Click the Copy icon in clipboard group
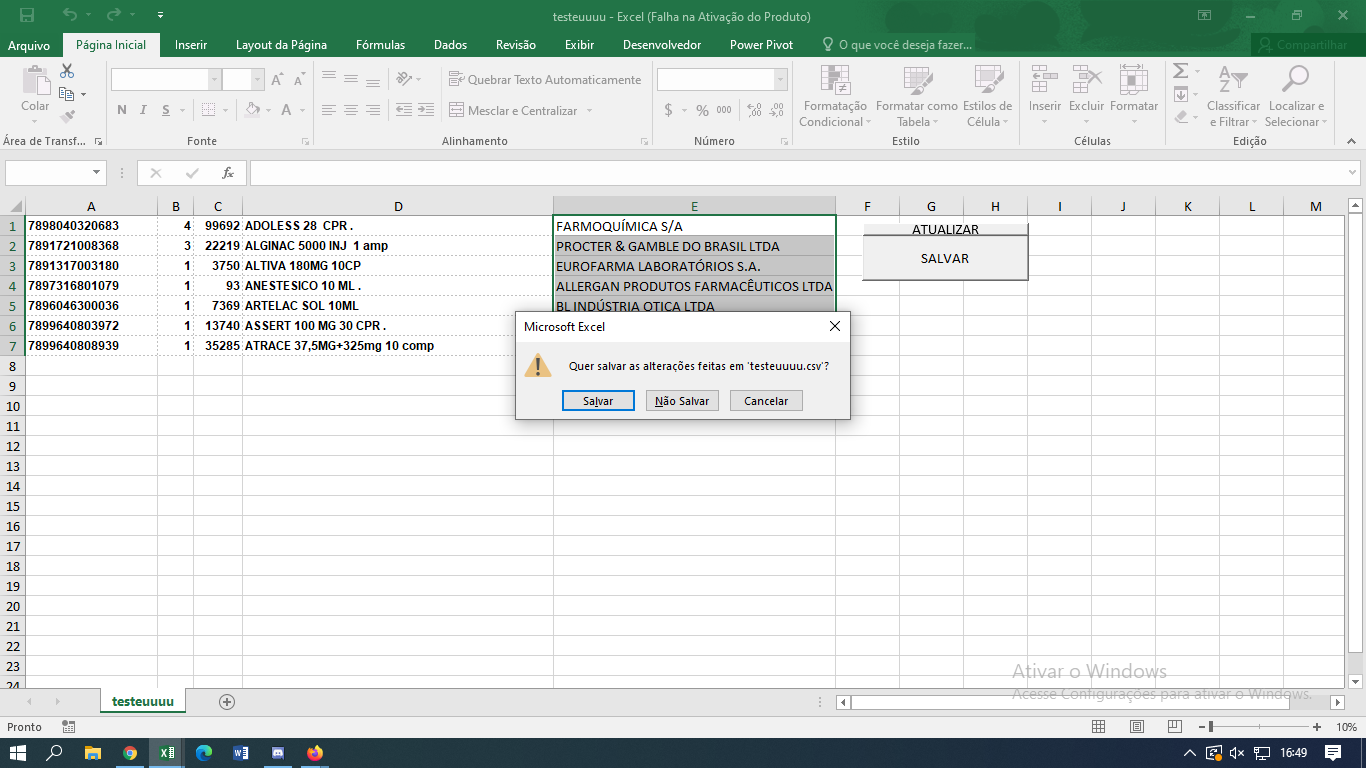 67,94
